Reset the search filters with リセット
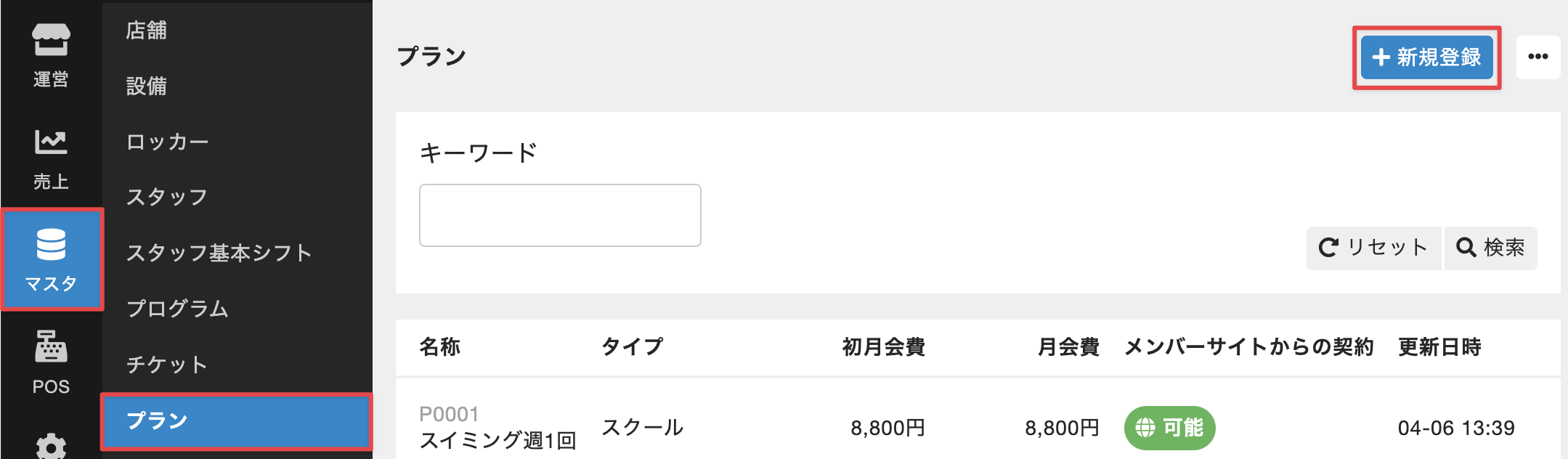1568x459 pixels. pyautogui.click(x=1373, y=248)
